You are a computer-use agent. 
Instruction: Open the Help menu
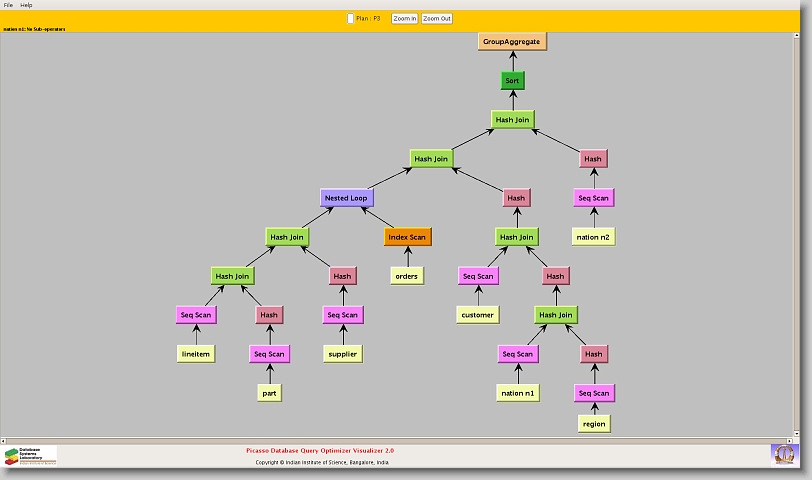click(26, 5)
